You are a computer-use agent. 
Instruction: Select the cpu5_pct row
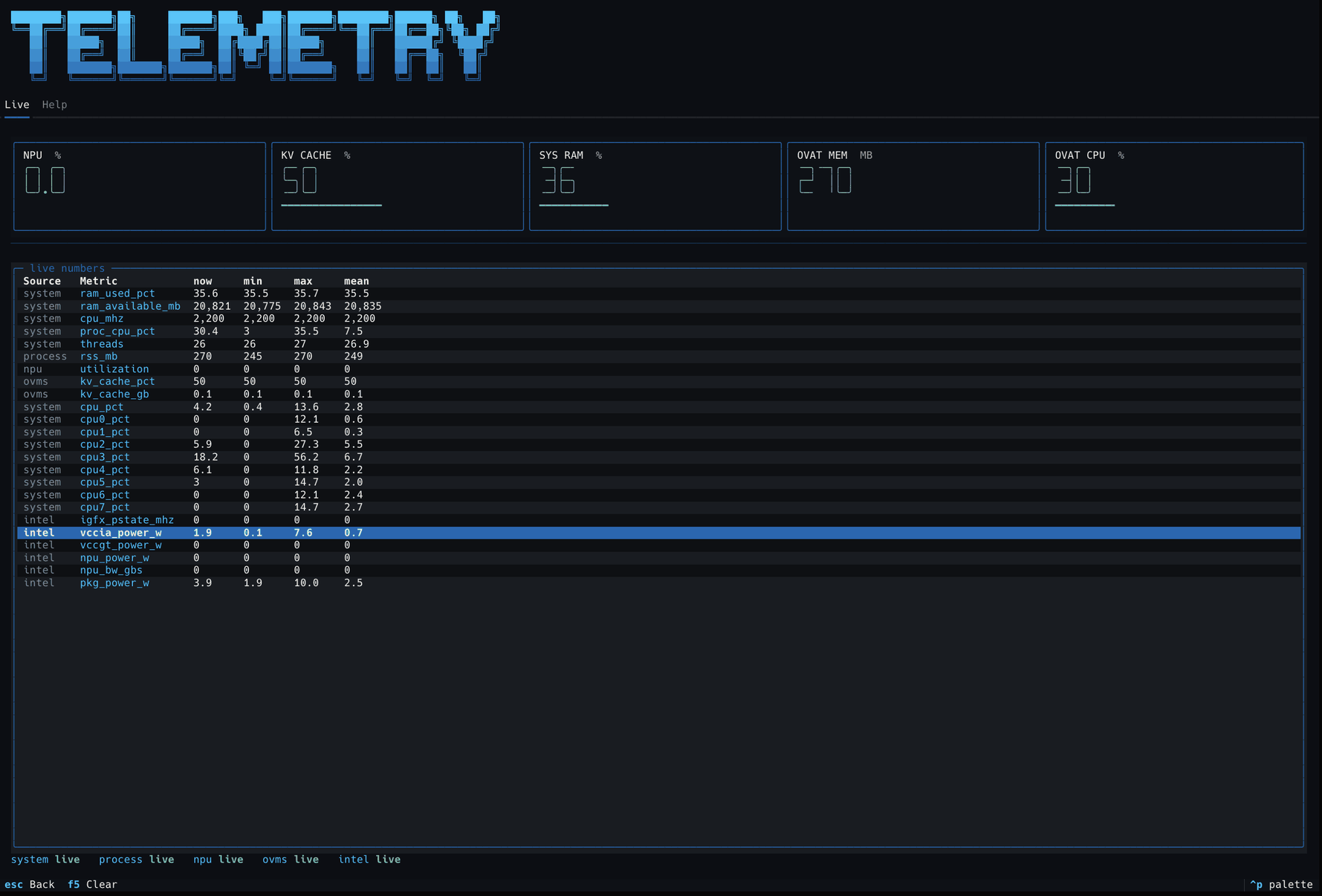(658, 482)
